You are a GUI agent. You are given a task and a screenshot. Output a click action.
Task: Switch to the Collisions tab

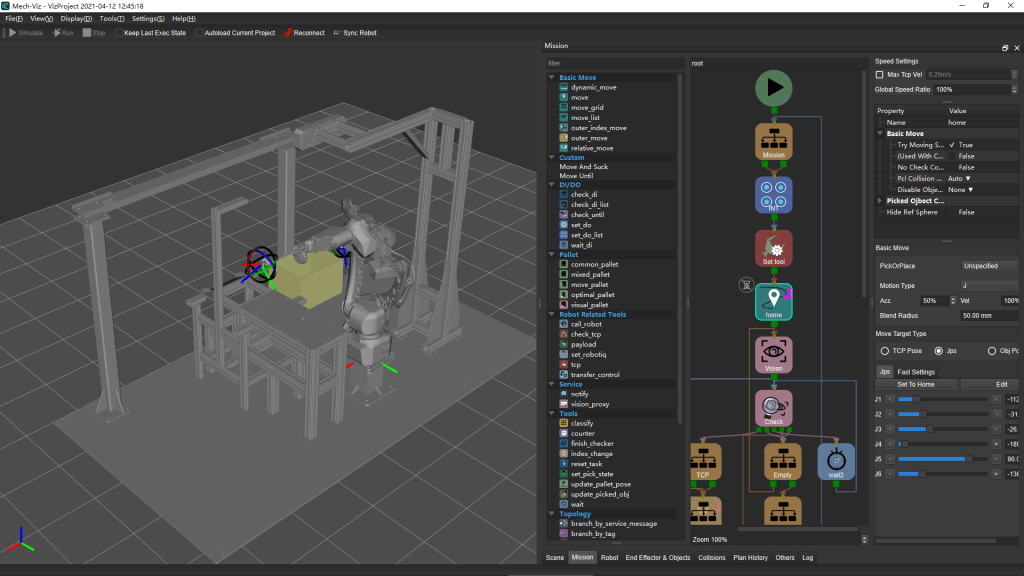[712, 558]
